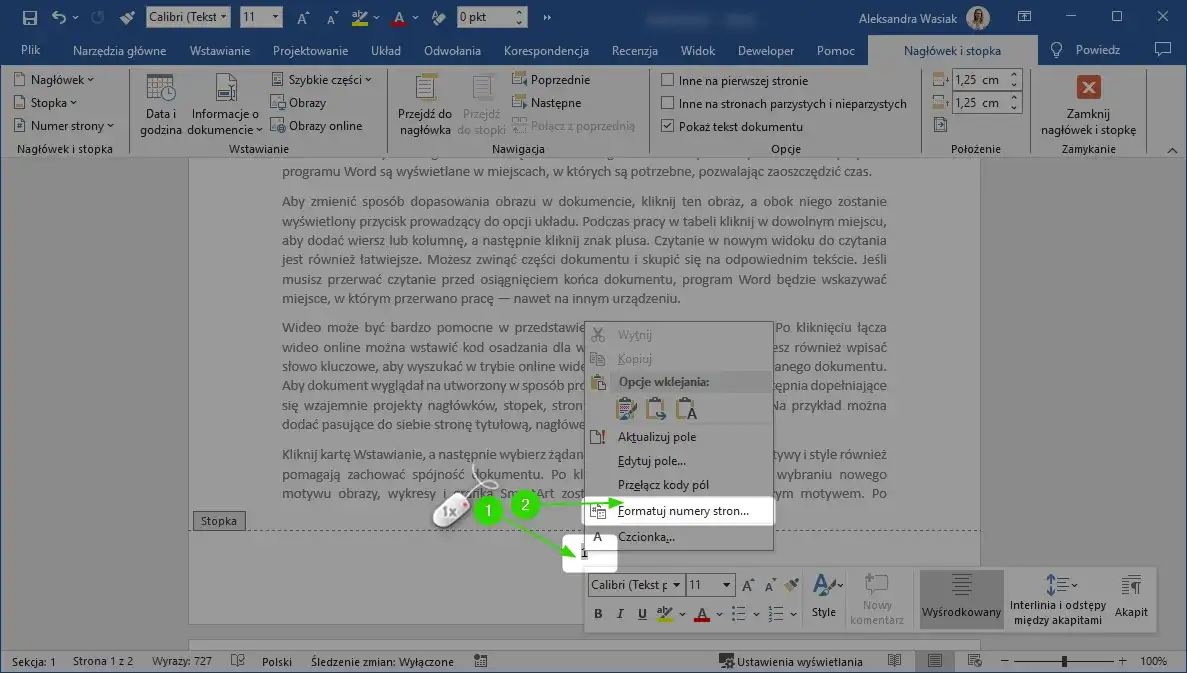Enable Inne na pierwszej stronie
This screenshot has height=673, width=1187.
pyautogui.click(x=666, y=79)
